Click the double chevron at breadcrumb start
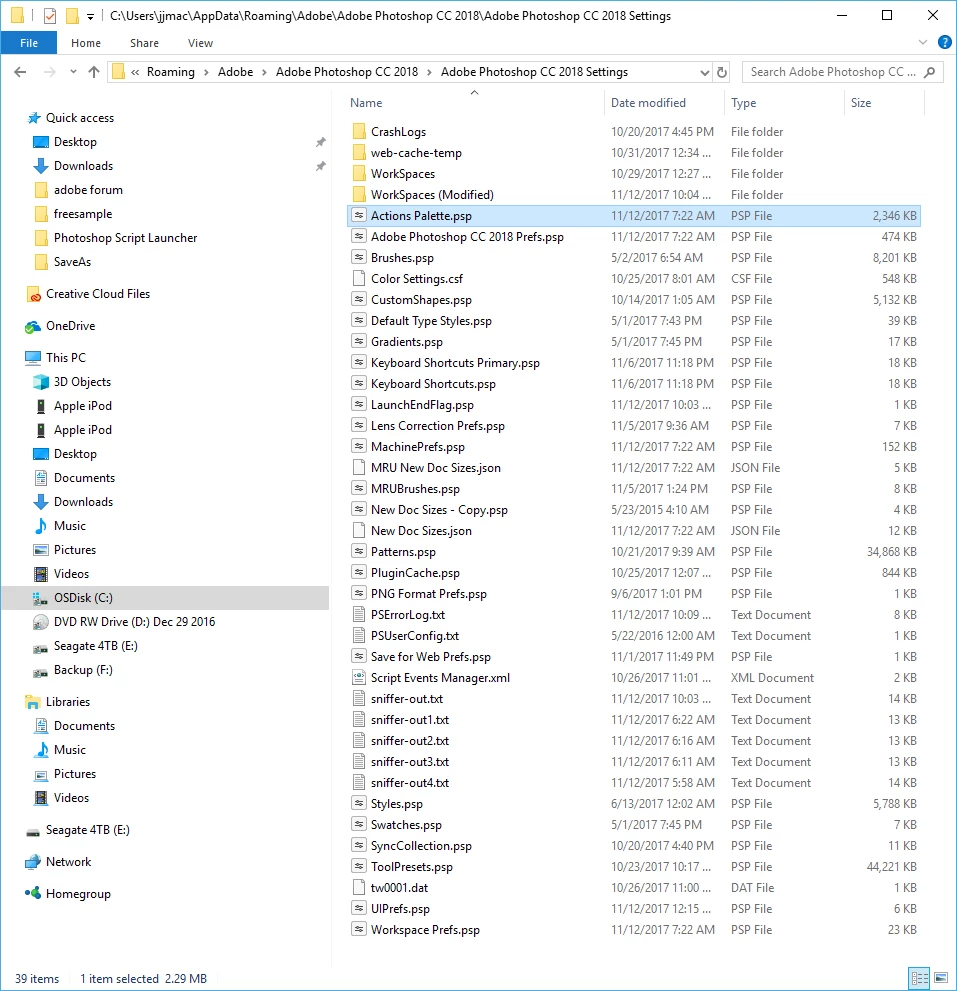 [135, 72]
